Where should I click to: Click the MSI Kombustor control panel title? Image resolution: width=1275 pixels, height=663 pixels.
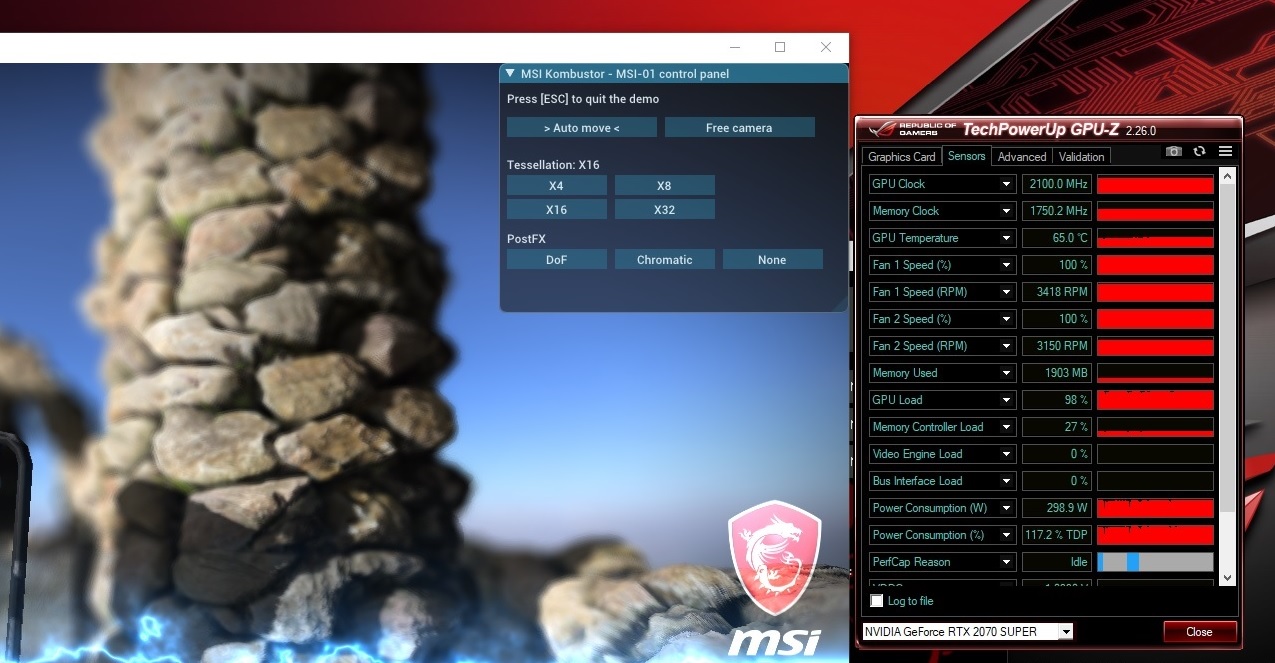625,74
